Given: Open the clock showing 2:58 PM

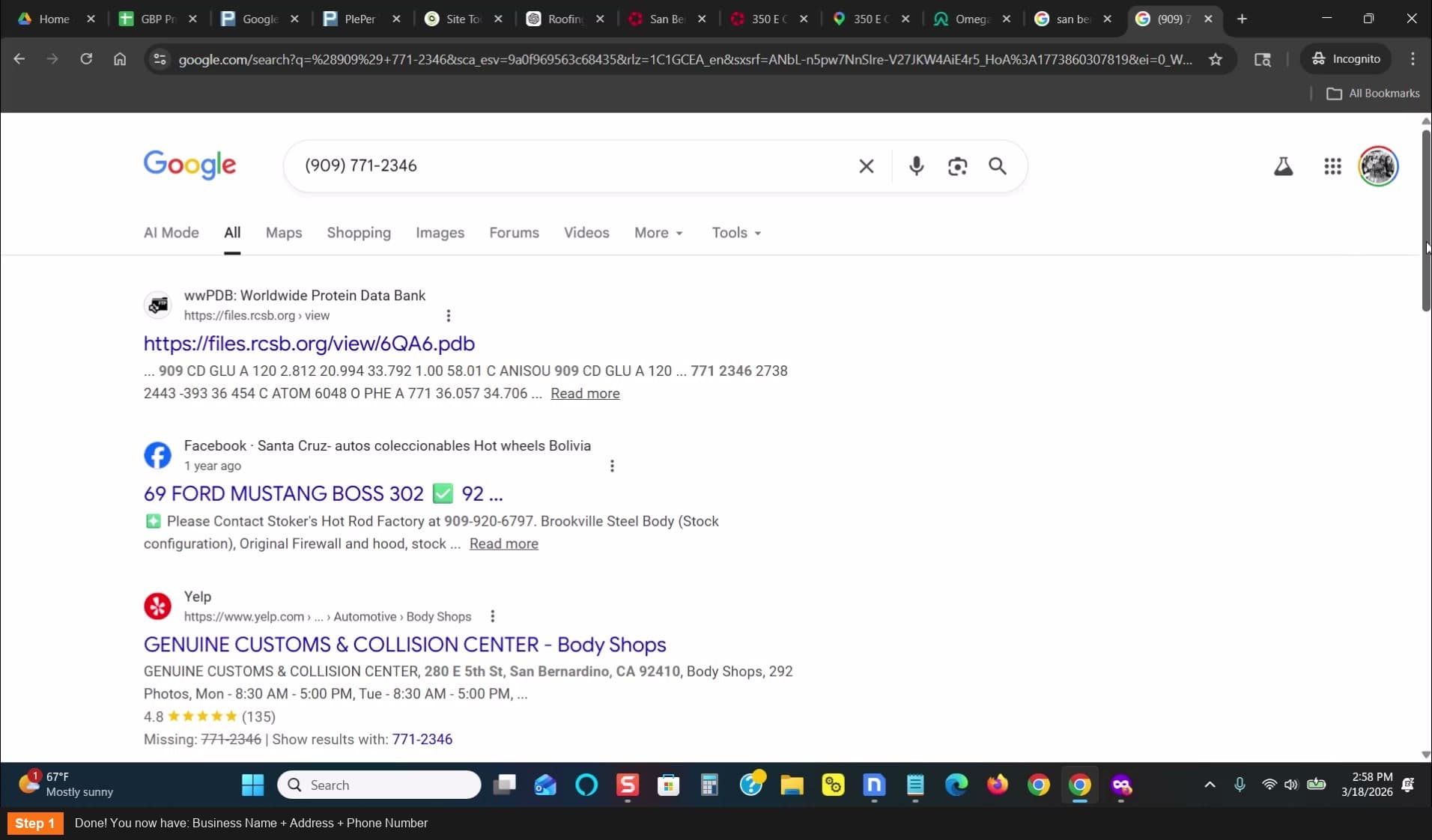Looking at the screenshot, I should point(1367,785).
